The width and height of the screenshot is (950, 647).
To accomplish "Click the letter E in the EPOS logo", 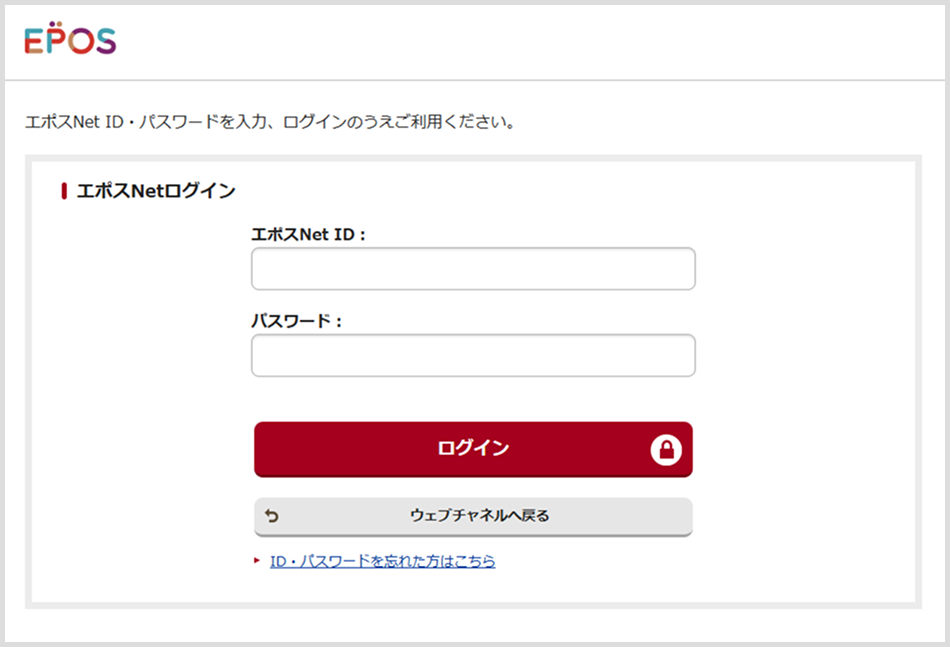I will (x=34, y=42).
